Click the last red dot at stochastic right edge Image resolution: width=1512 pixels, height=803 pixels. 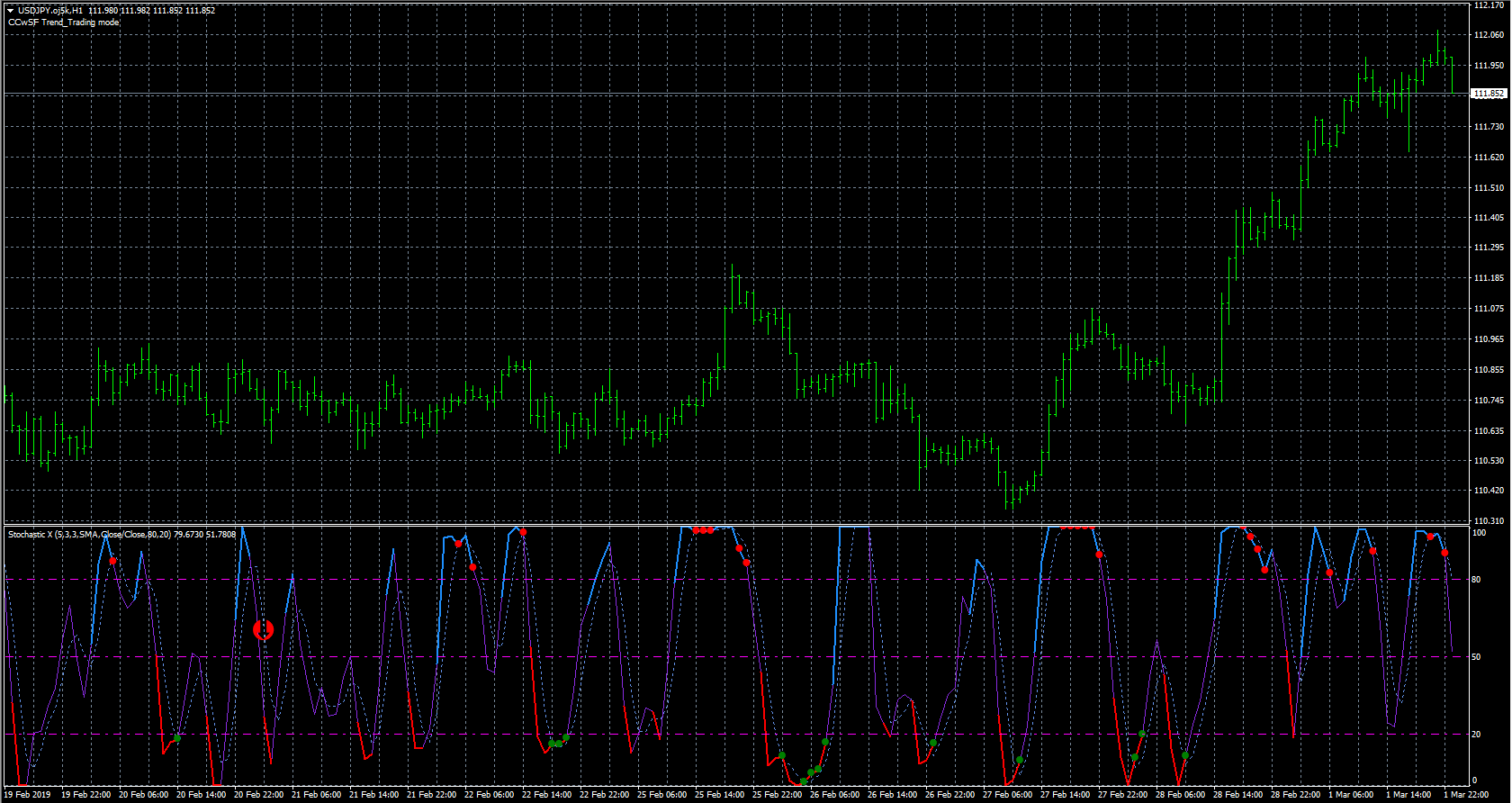(1444, 553)
